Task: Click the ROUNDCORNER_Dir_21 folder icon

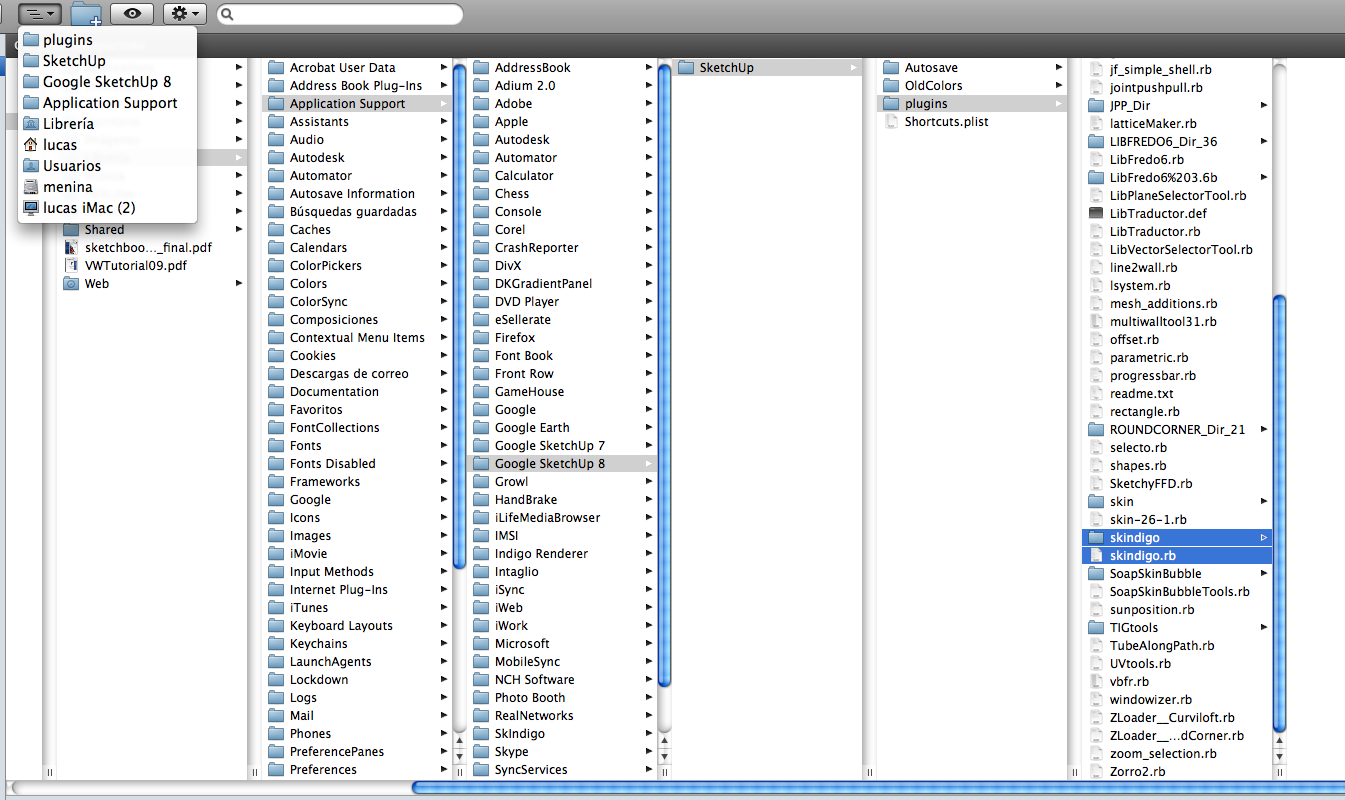Action: (x=1096, y=430)
